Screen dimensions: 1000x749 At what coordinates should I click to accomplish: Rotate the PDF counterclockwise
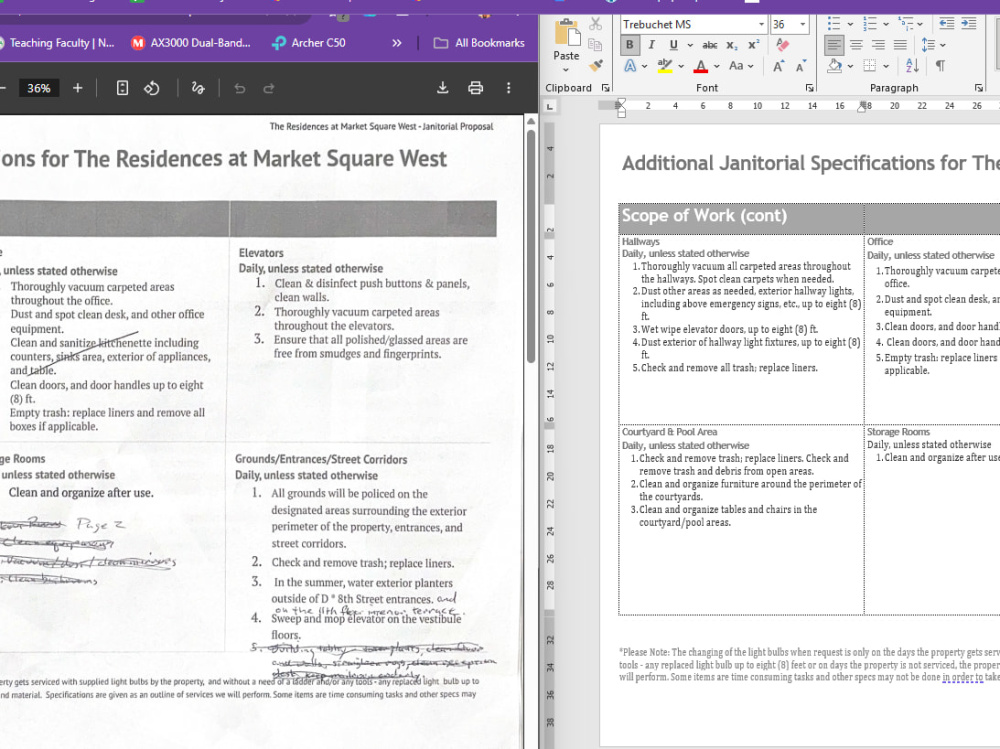pos(151,88)
